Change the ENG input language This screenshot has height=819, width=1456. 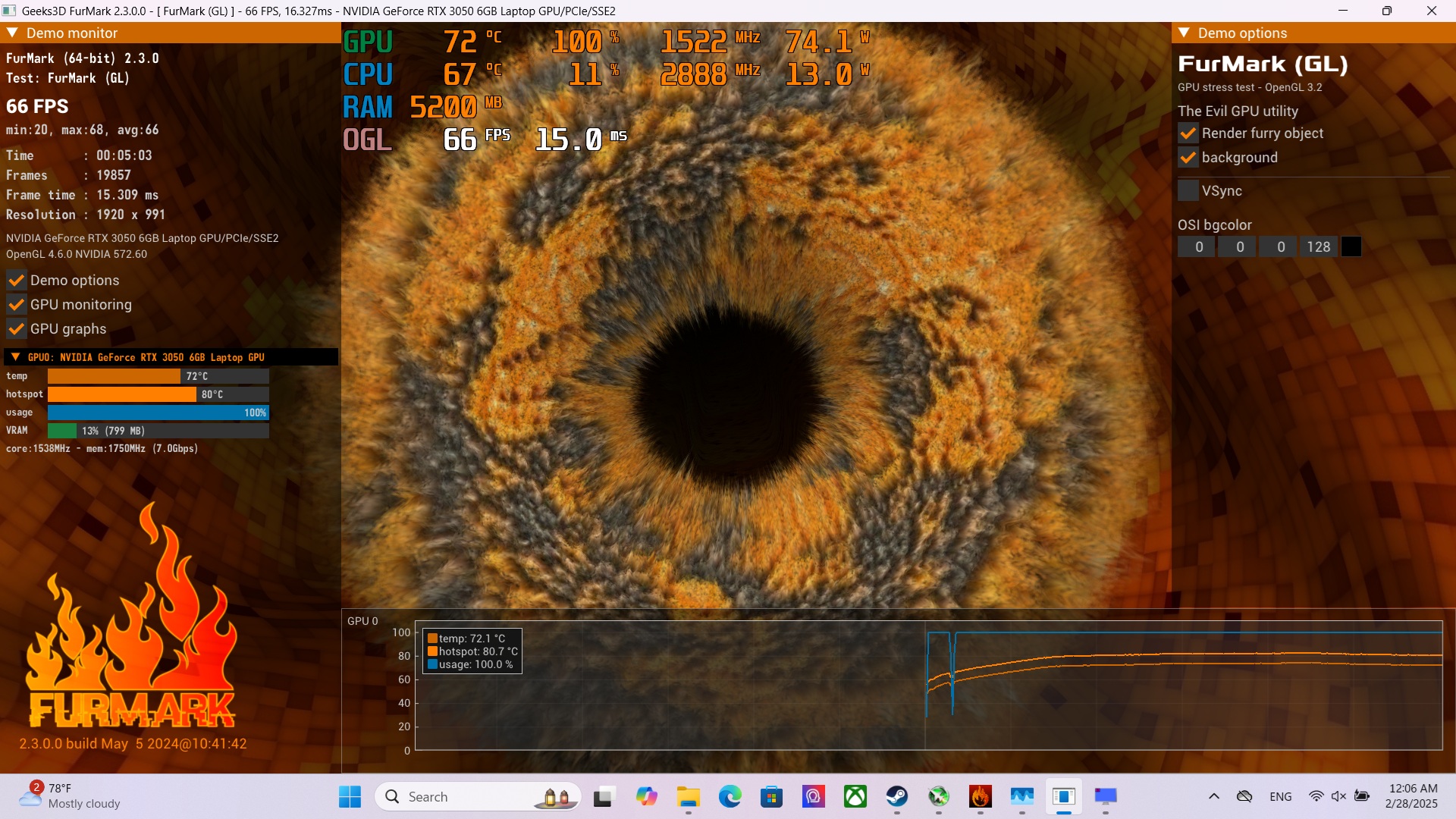[x=1281, y=797]
